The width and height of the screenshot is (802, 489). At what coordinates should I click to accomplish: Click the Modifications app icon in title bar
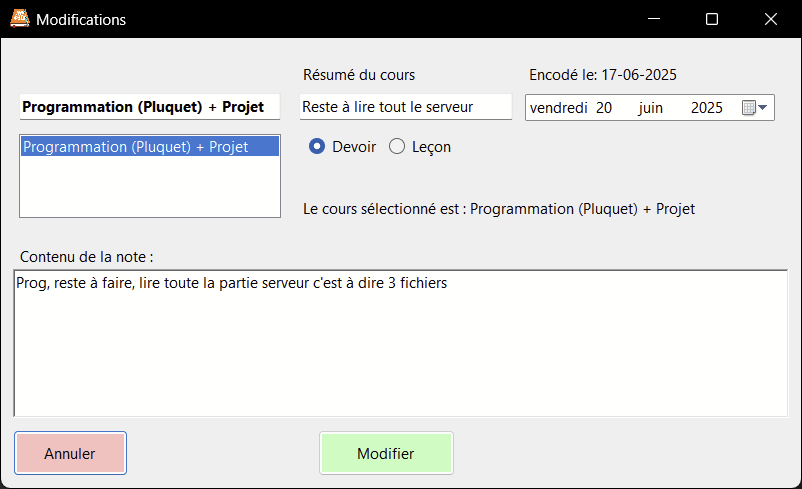pyautogui.click(x=18, y=19)
